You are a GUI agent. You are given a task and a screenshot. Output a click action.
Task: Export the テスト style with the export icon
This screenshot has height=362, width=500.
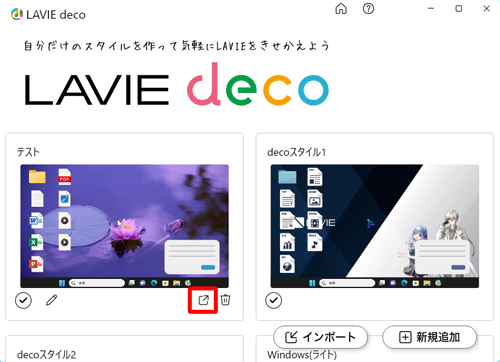tap(203, 300)
